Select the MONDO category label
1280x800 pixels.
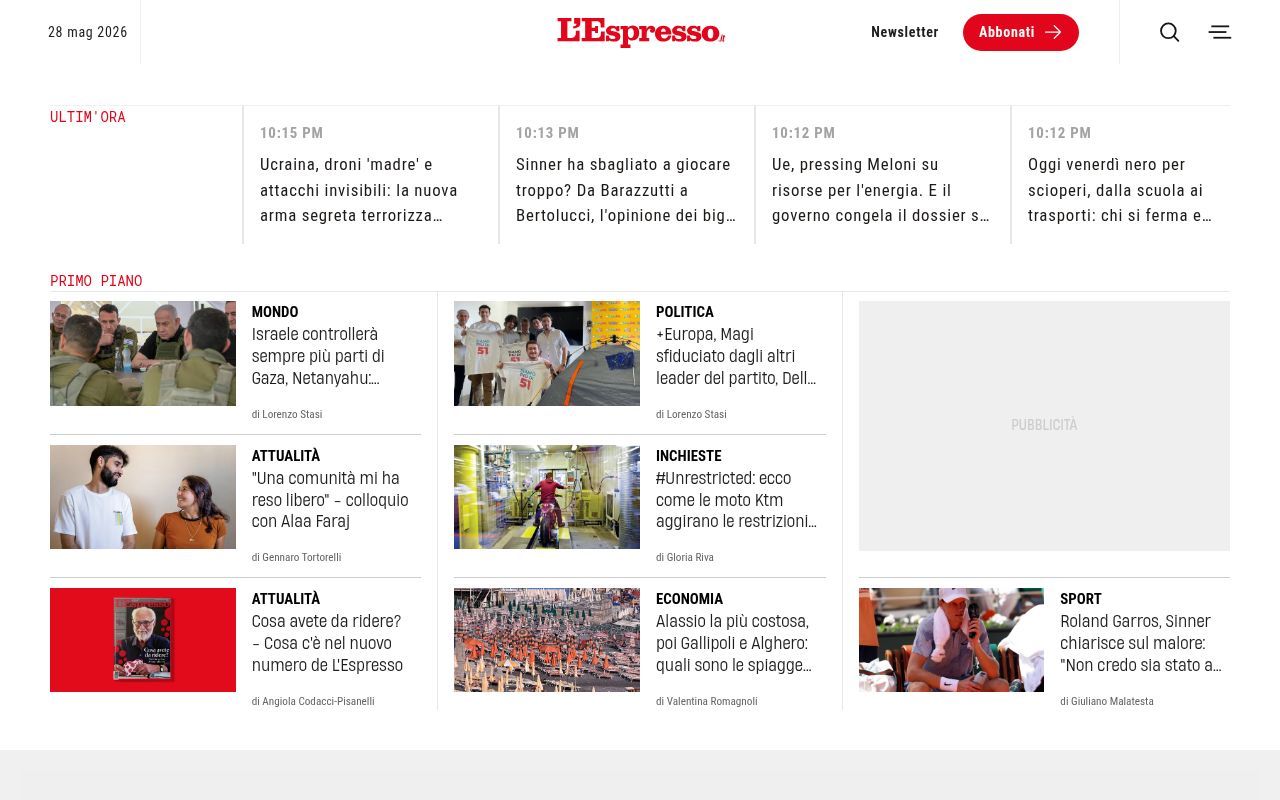point(275,312)
